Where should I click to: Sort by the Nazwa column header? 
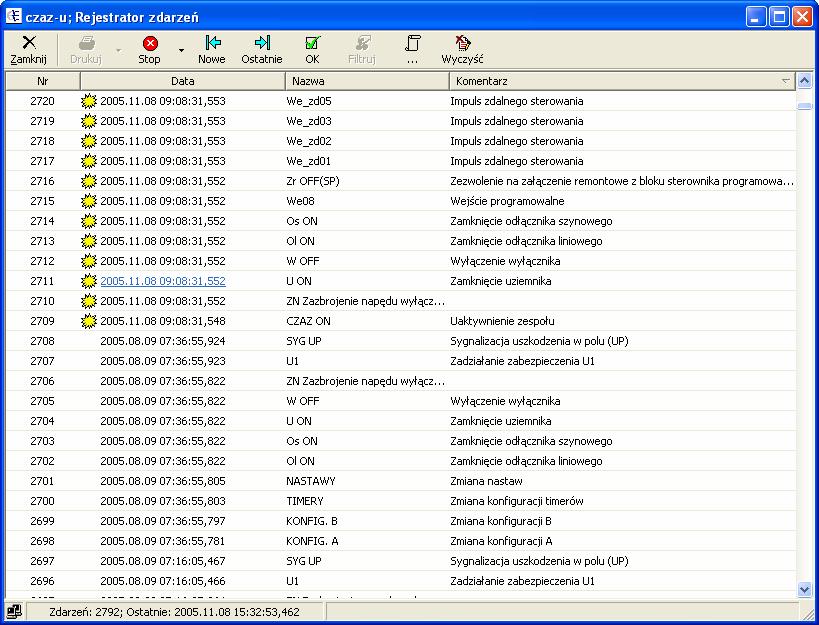pos(367,81)
